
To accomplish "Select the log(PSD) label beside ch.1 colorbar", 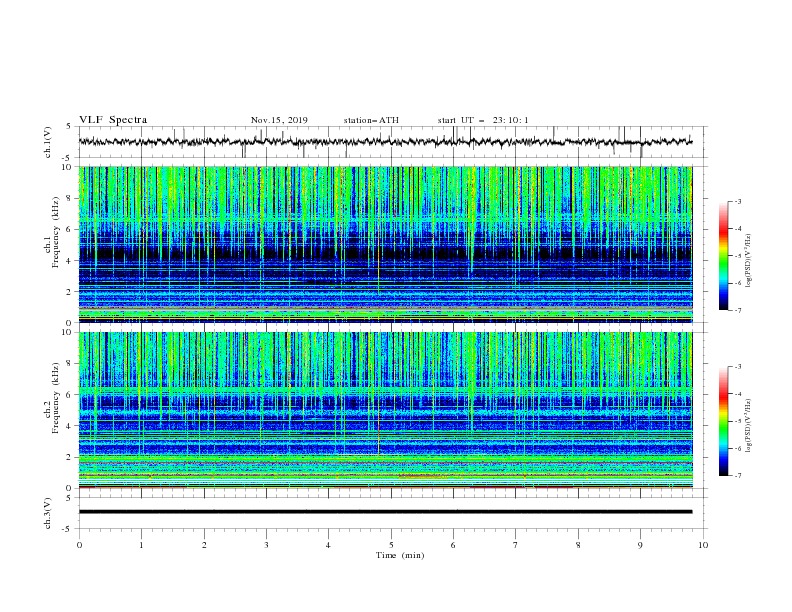I will (x=749, y=261).
